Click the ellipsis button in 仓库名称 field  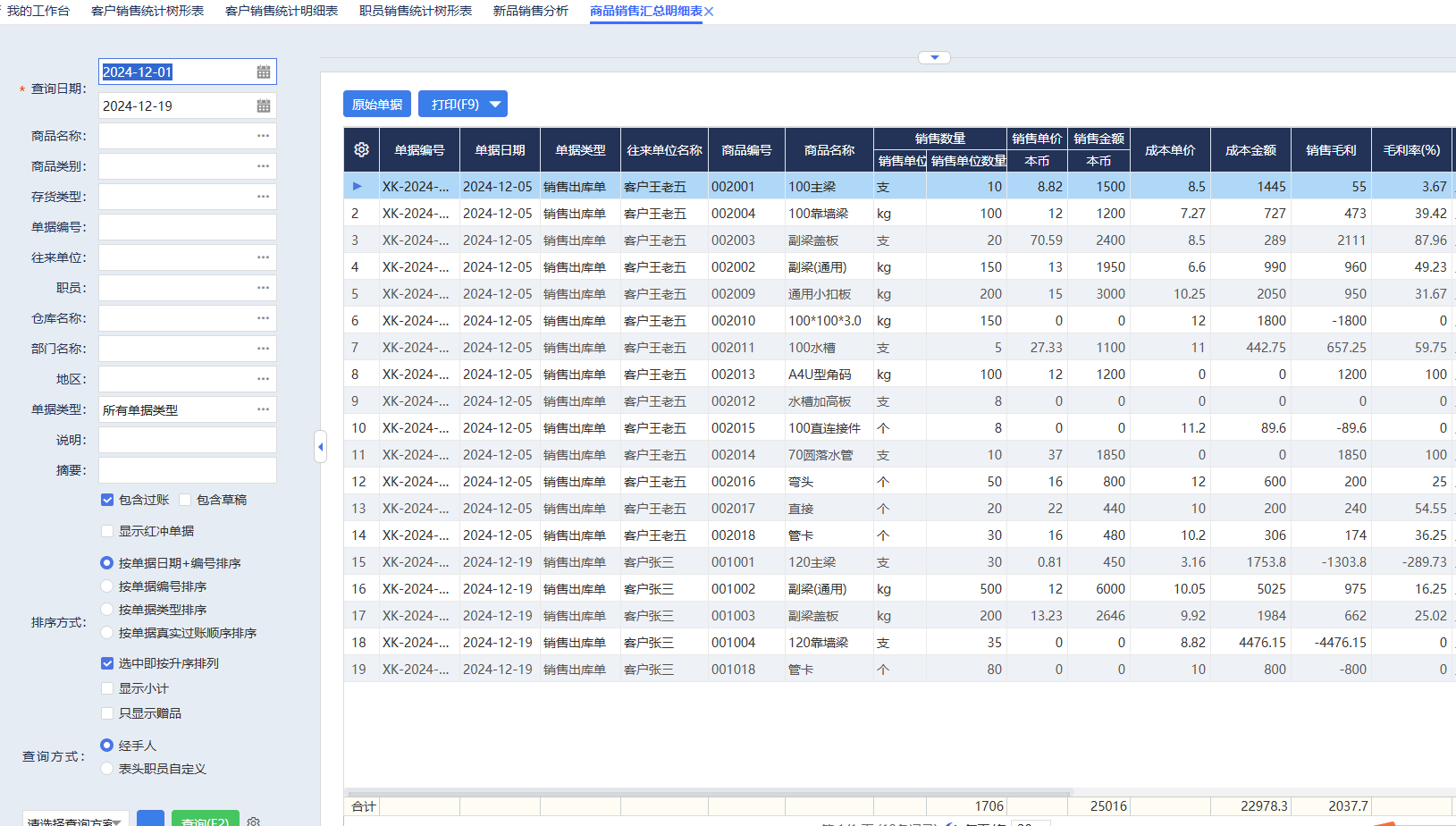(x=263, y=318)
